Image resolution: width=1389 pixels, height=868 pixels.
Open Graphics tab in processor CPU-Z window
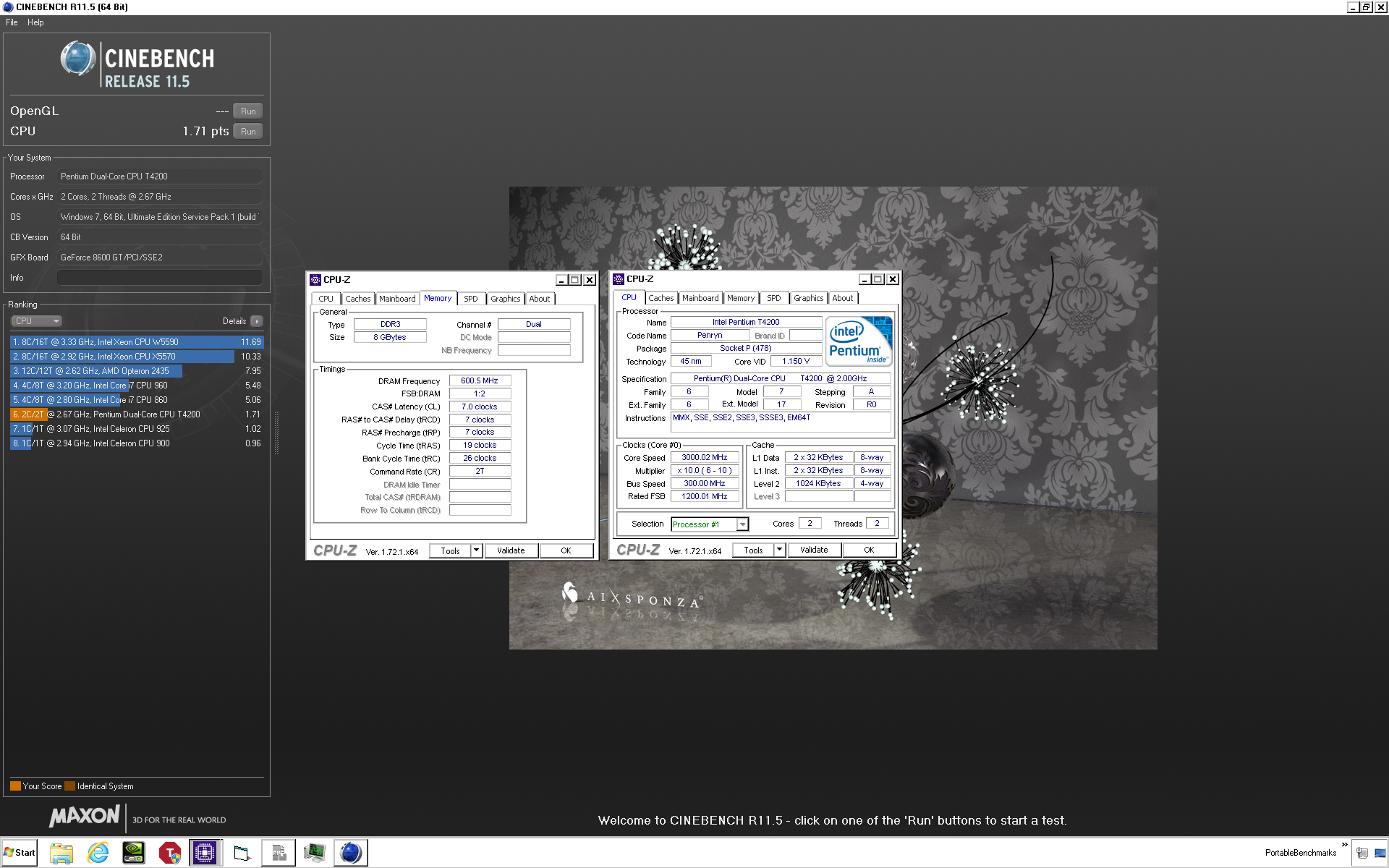(x=808, y=298)
